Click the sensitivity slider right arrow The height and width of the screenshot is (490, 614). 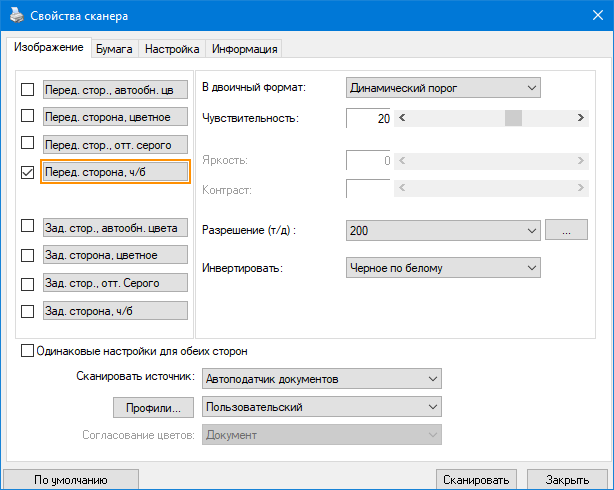tap(582, 118)
